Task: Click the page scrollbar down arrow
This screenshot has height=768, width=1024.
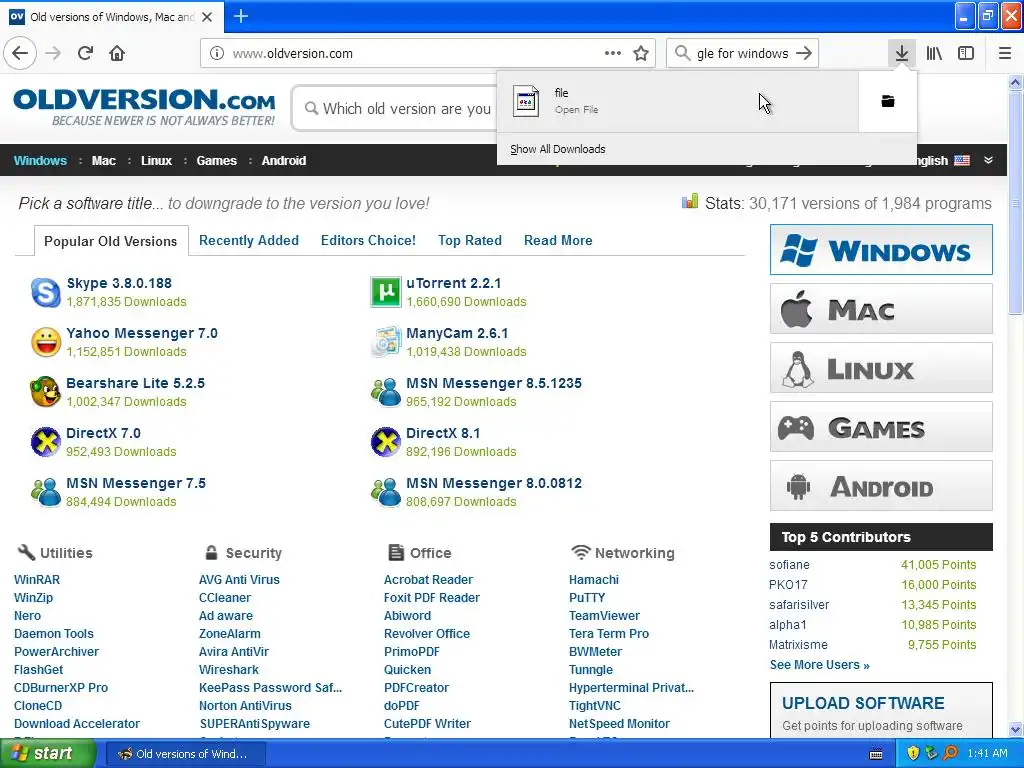Action: click(1016, 729)
